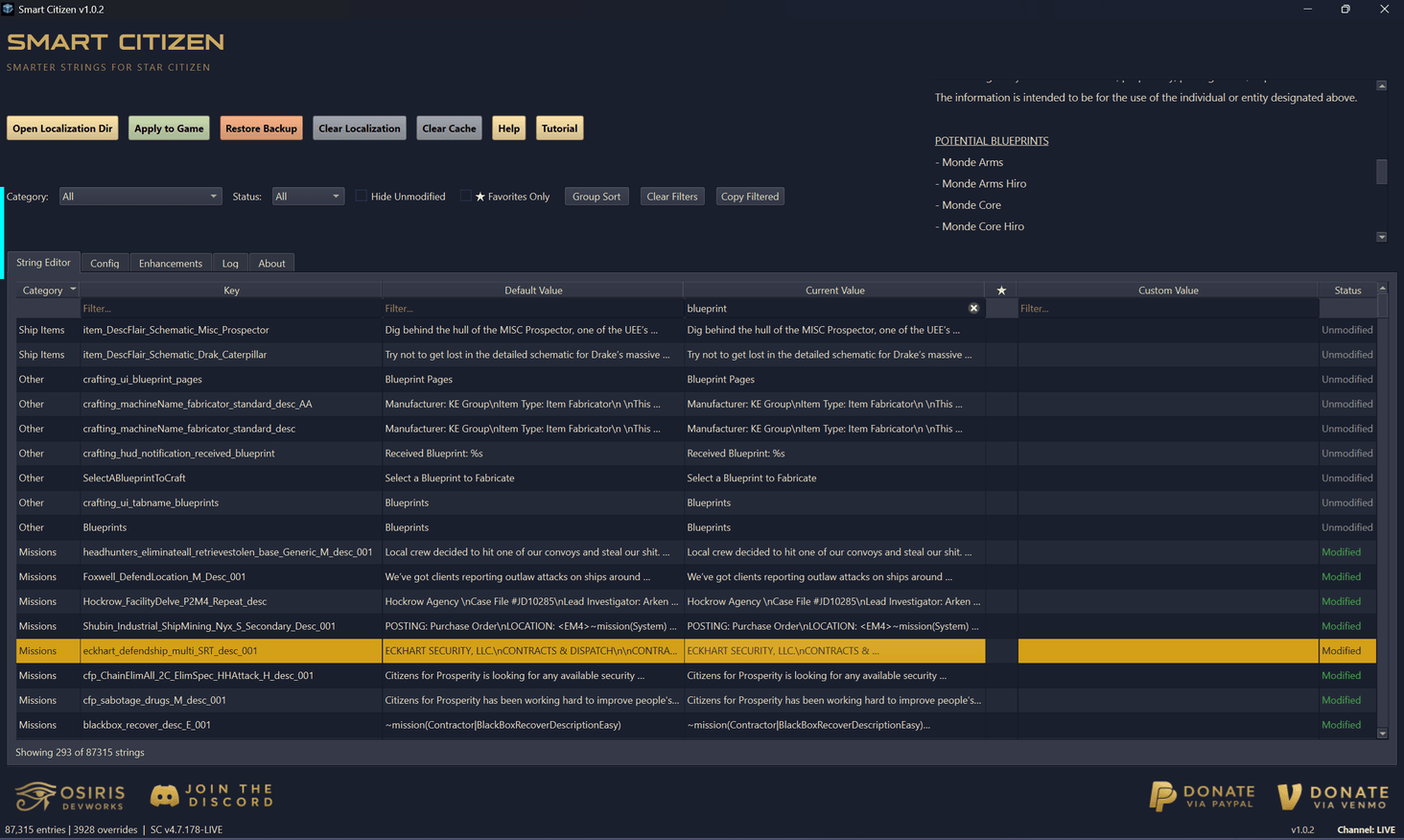The width and height of the screenshot is (1404, 840).
Task: Click the Group Sort button
Action: tap(597, 197)
